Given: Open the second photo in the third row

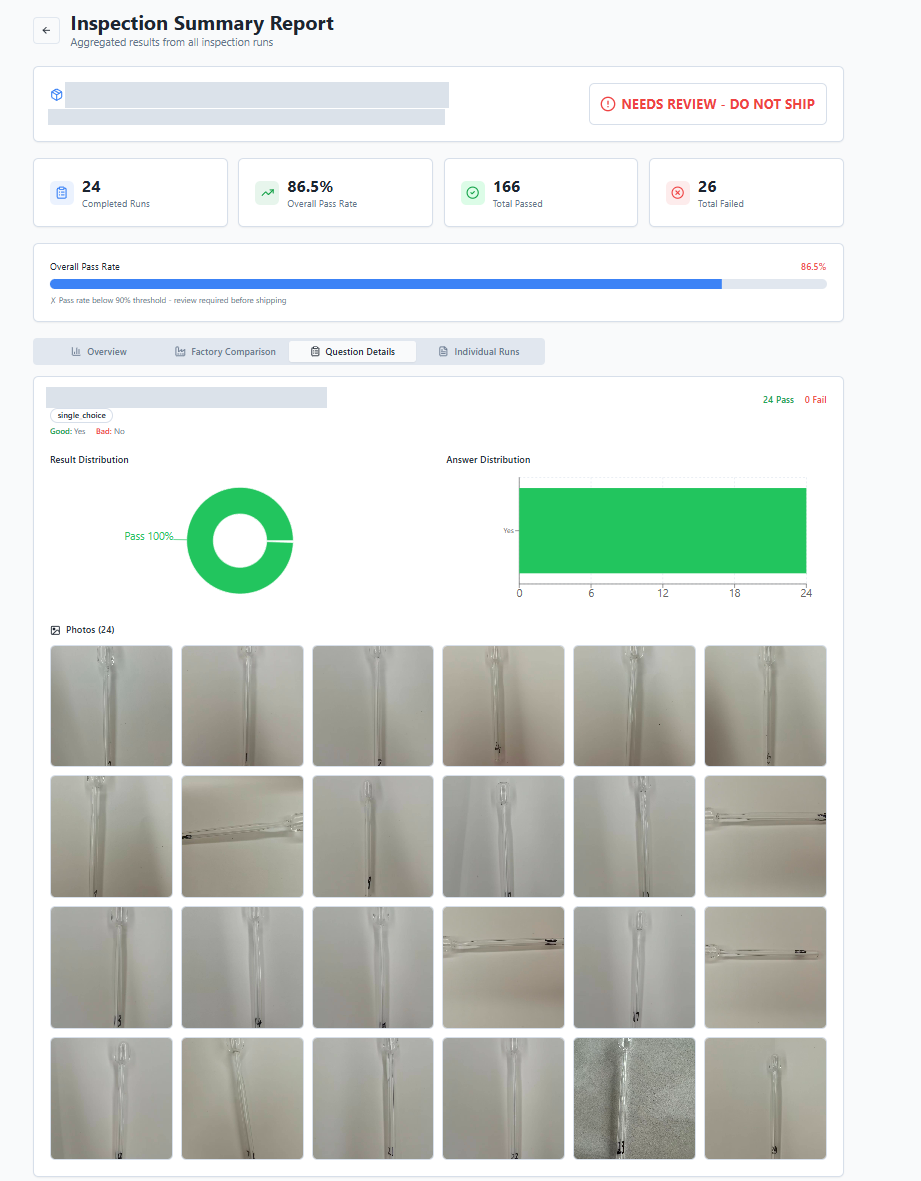Looking at the screenshot, I should coord(242,967).
